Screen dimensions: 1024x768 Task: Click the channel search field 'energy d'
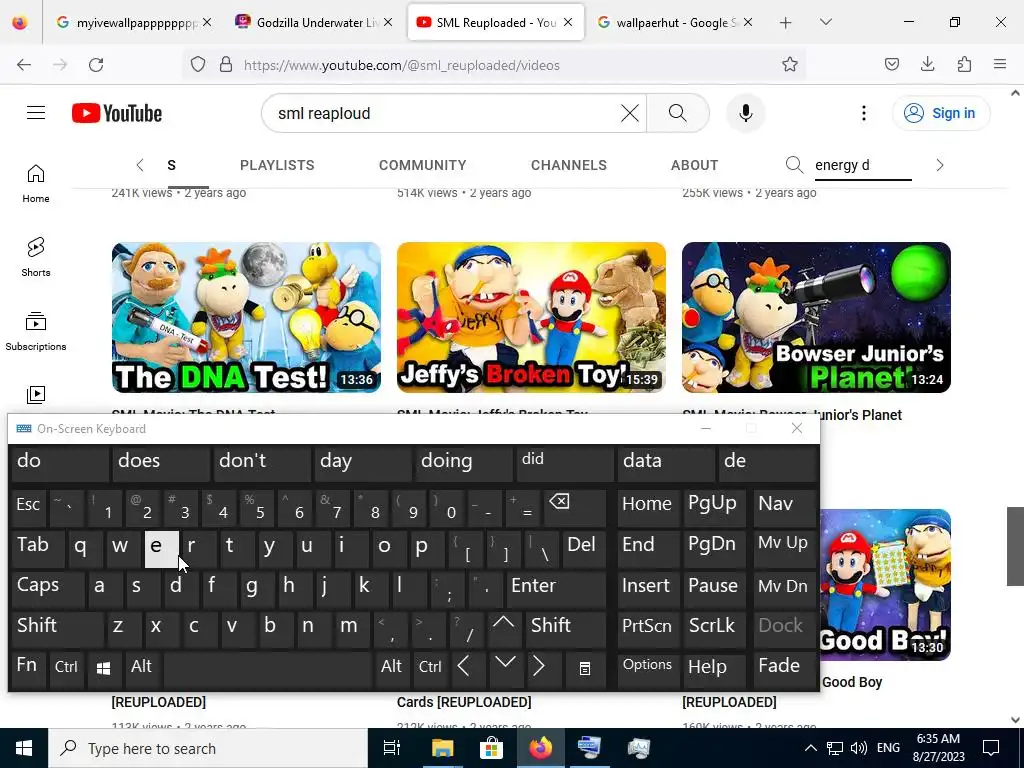863,165
